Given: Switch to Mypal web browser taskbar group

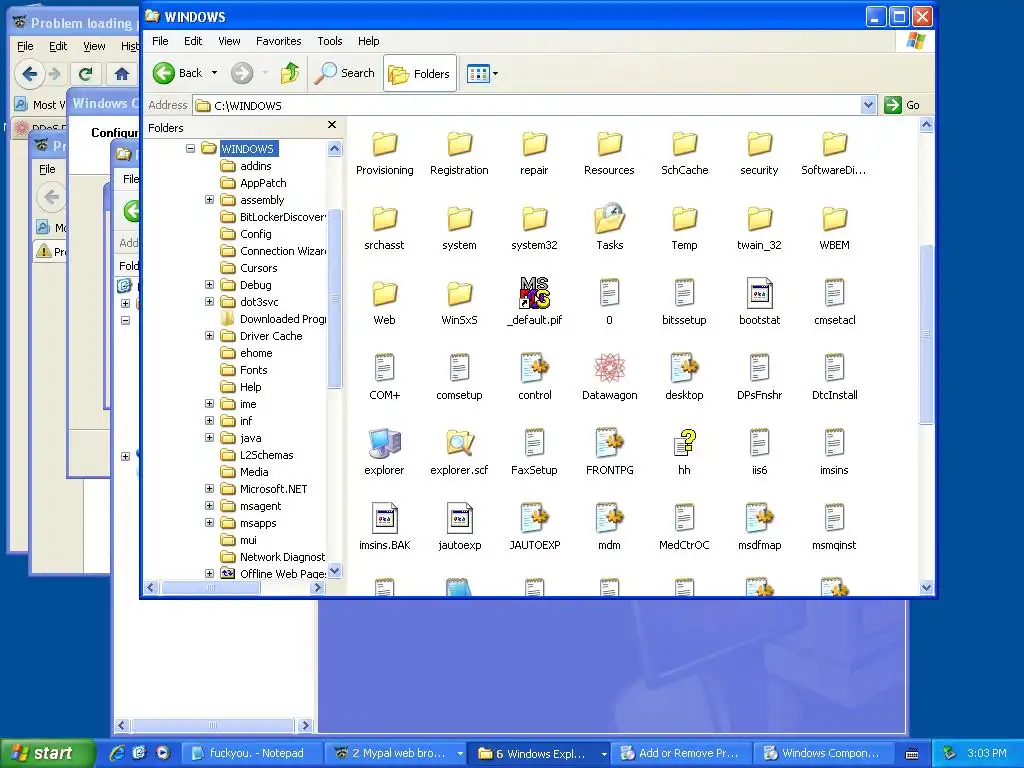Looking at the screenshot, I should pos(396,753).
